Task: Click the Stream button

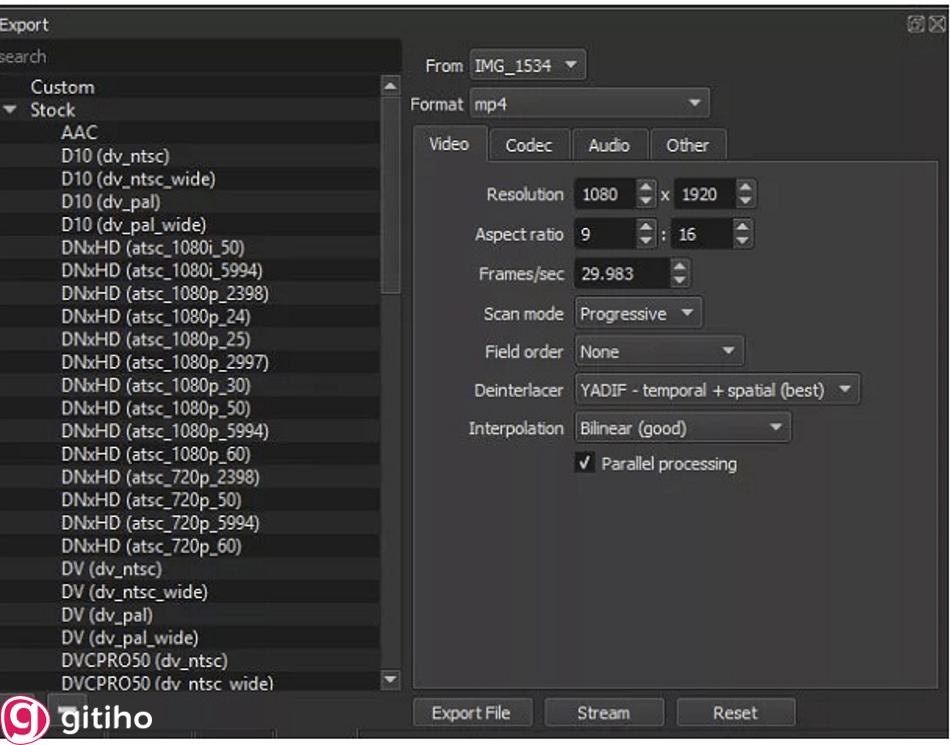Action: [604, 712]
